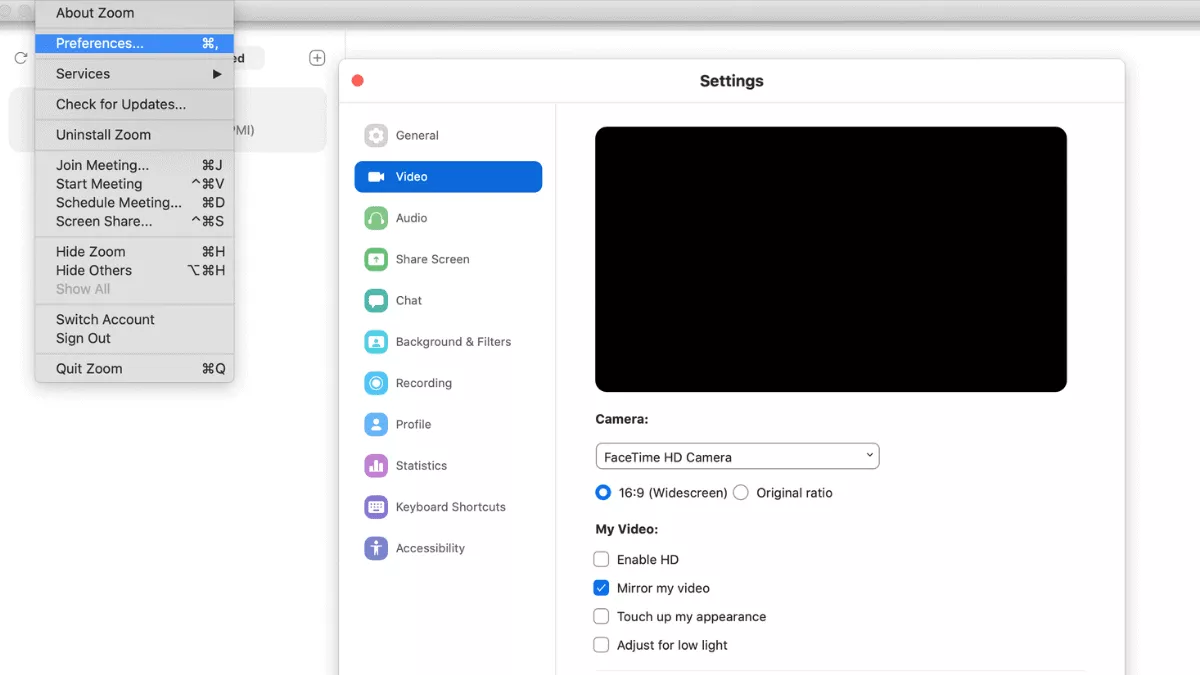The height and width of the screenshot is (675, 1200).
Task: Select Quit Zoom menu item
Action: coord(134,369)
